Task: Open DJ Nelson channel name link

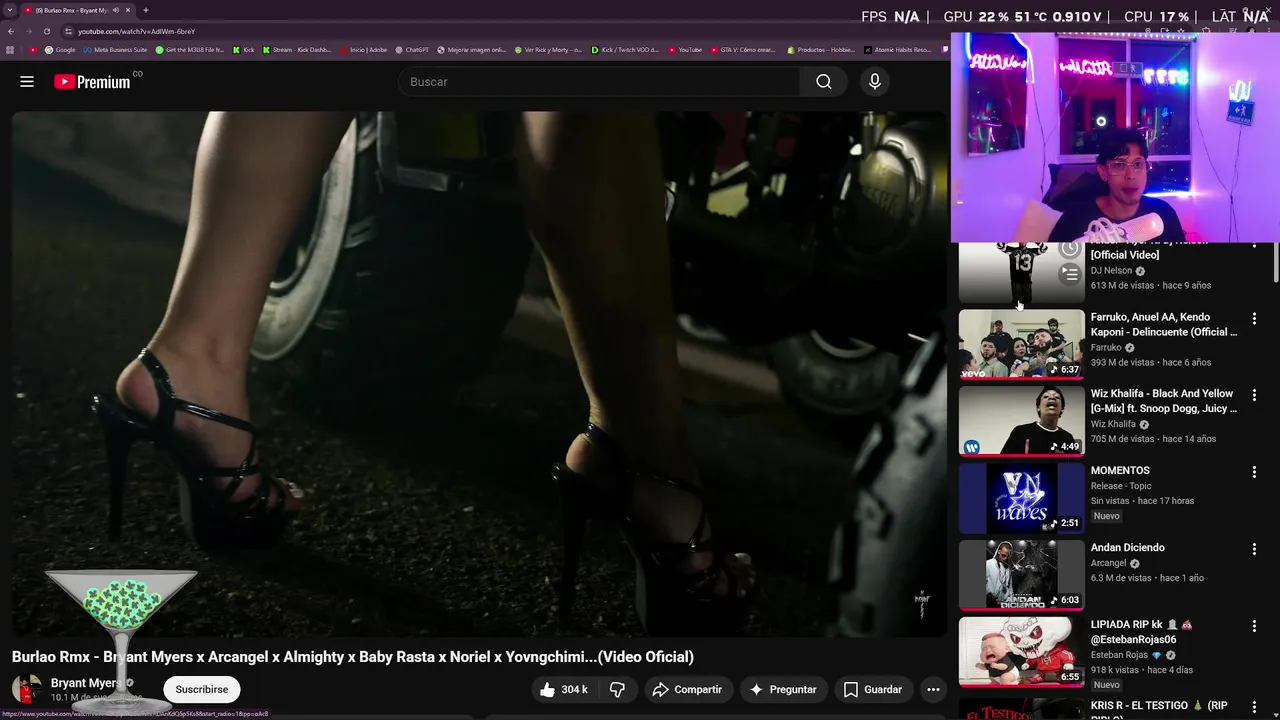Action: (x=1111, y=270)
